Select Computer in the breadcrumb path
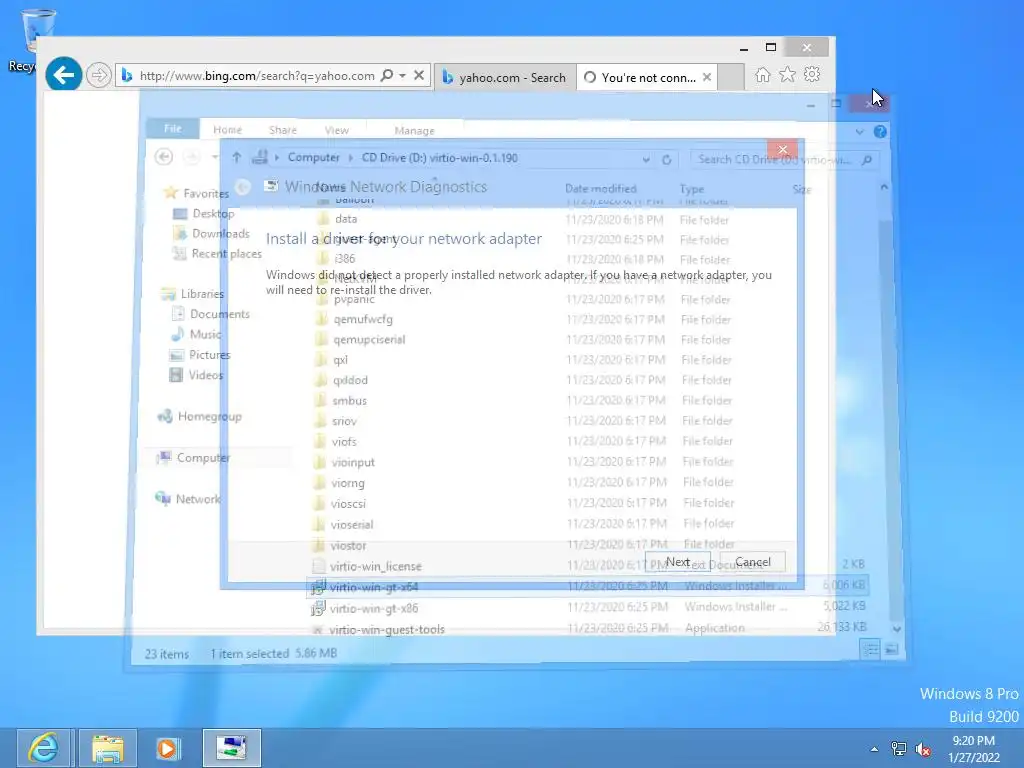Image resolution: width=1024 pixels, height=768 pixels. (313, 157)
